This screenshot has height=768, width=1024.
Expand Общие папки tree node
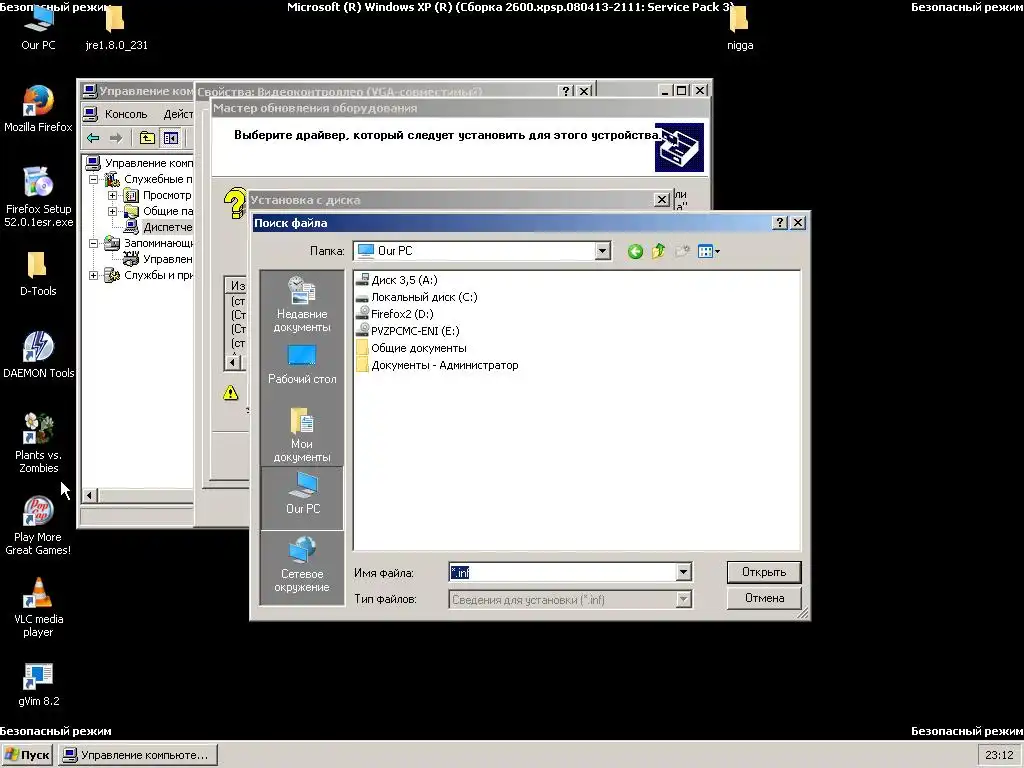coord(112,211)
